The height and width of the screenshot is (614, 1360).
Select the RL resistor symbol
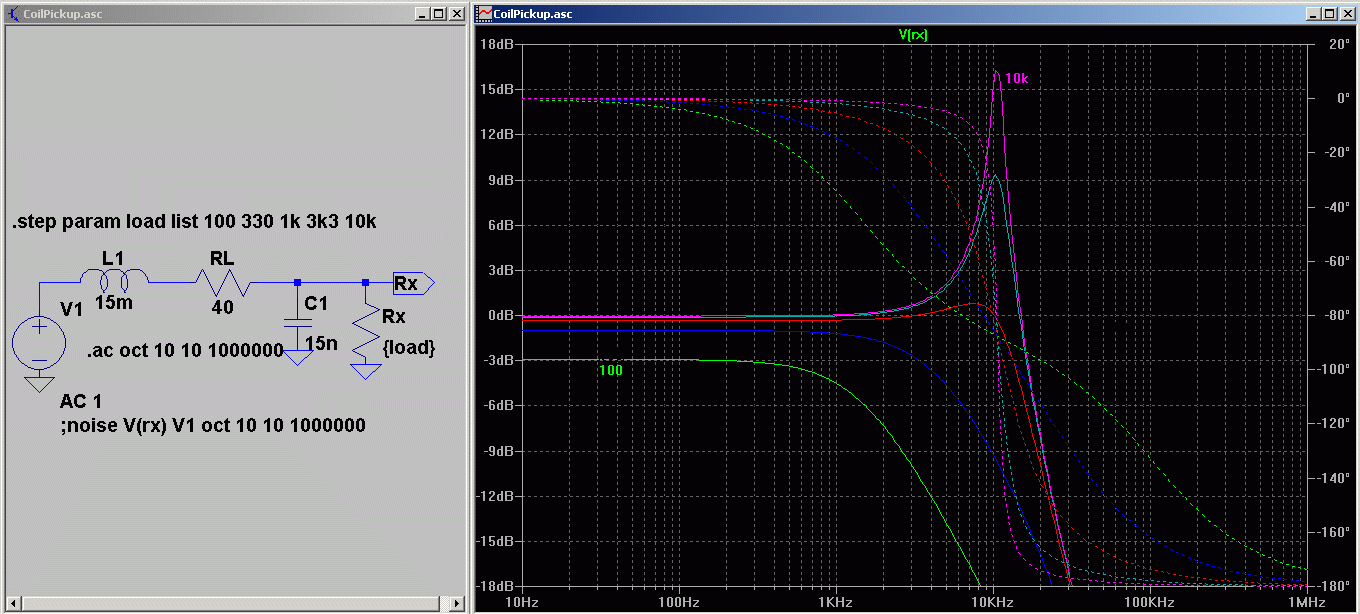[222, 283]
